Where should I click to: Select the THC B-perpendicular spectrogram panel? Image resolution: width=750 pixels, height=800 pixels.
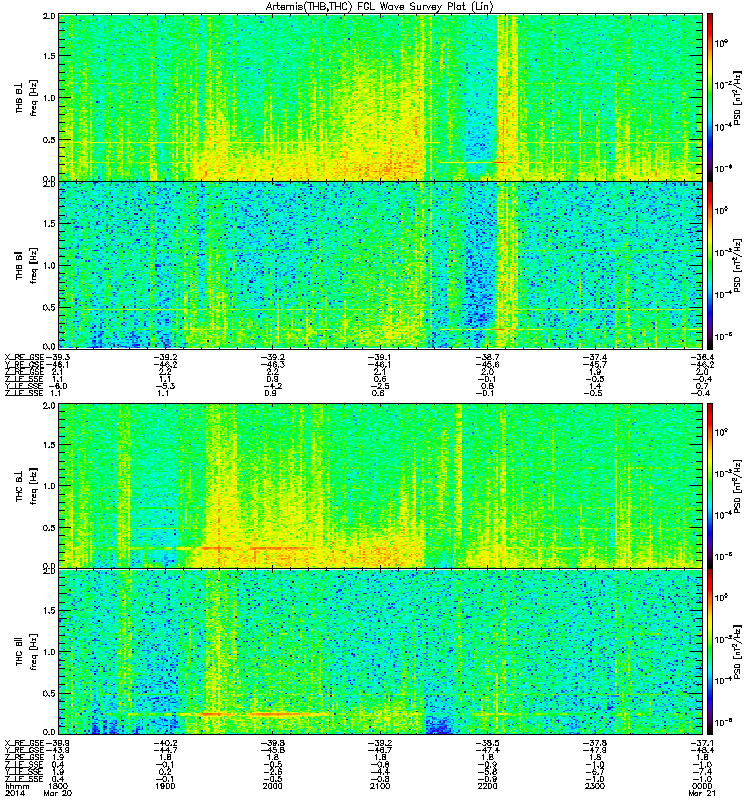click(381, 486)
